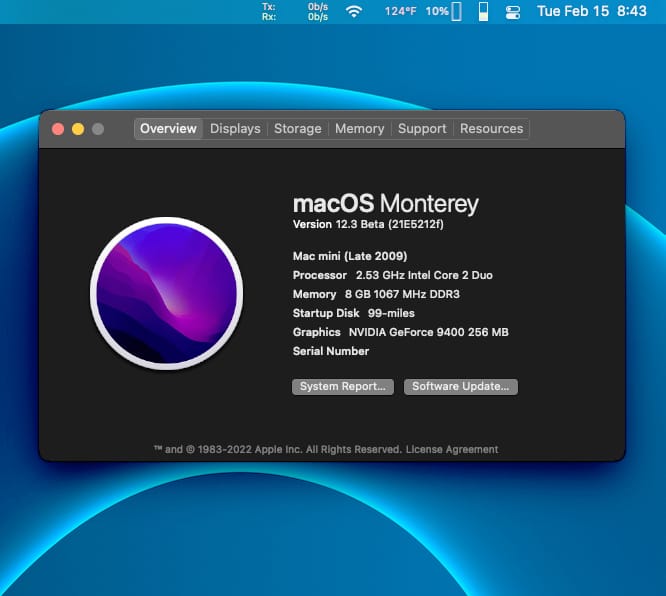Minimize the About This Mac window
Image resolution: width=666 pixels, height=596 pixels.
click(x=78, y=129)
